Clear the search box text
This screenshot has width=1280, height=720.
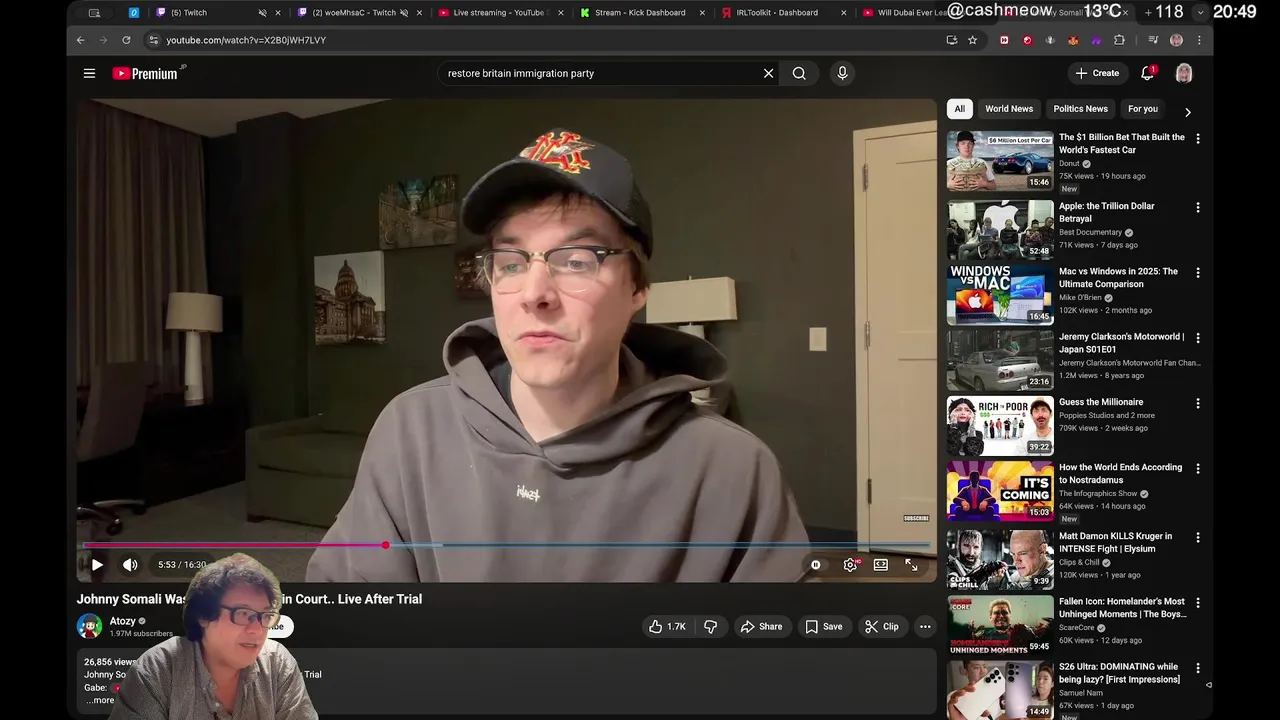point(768,73)
